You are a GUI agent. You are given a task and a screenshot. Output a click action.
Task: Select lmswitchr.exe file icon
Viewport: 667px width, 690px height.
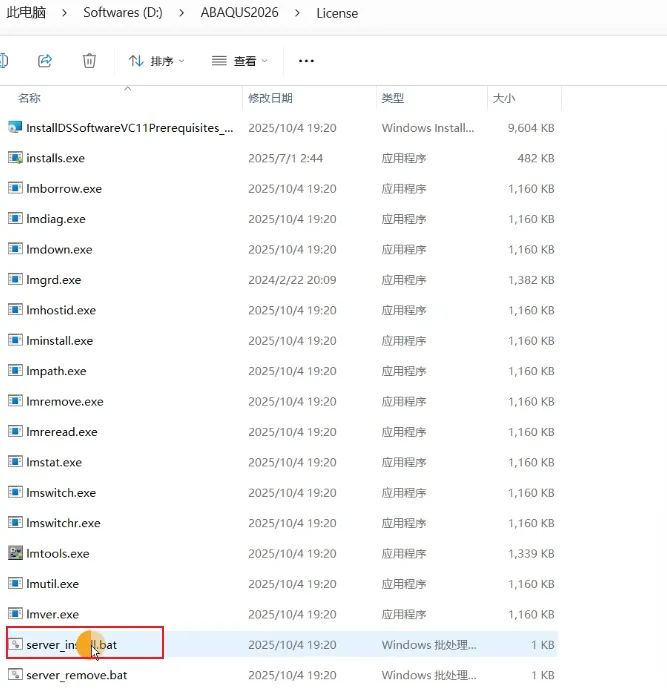pos(15,522)
